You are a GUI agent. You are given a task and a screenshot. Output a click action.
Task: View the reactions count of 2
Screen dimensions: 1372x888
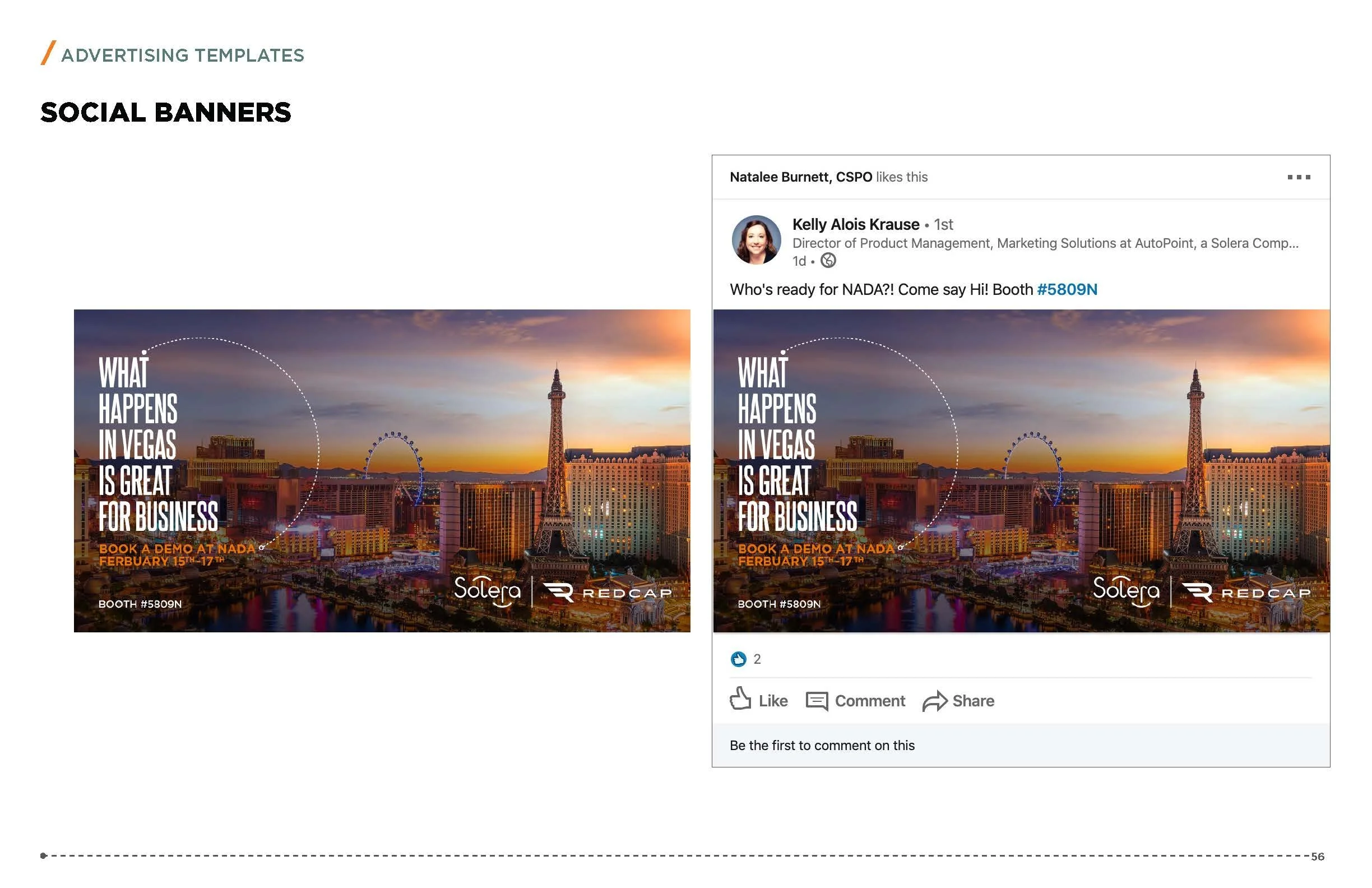757,659
